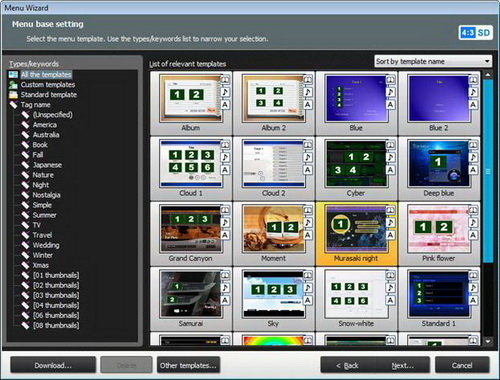
Task: Click the book icon on Deep blue template
Action: (x=473, y=145)
